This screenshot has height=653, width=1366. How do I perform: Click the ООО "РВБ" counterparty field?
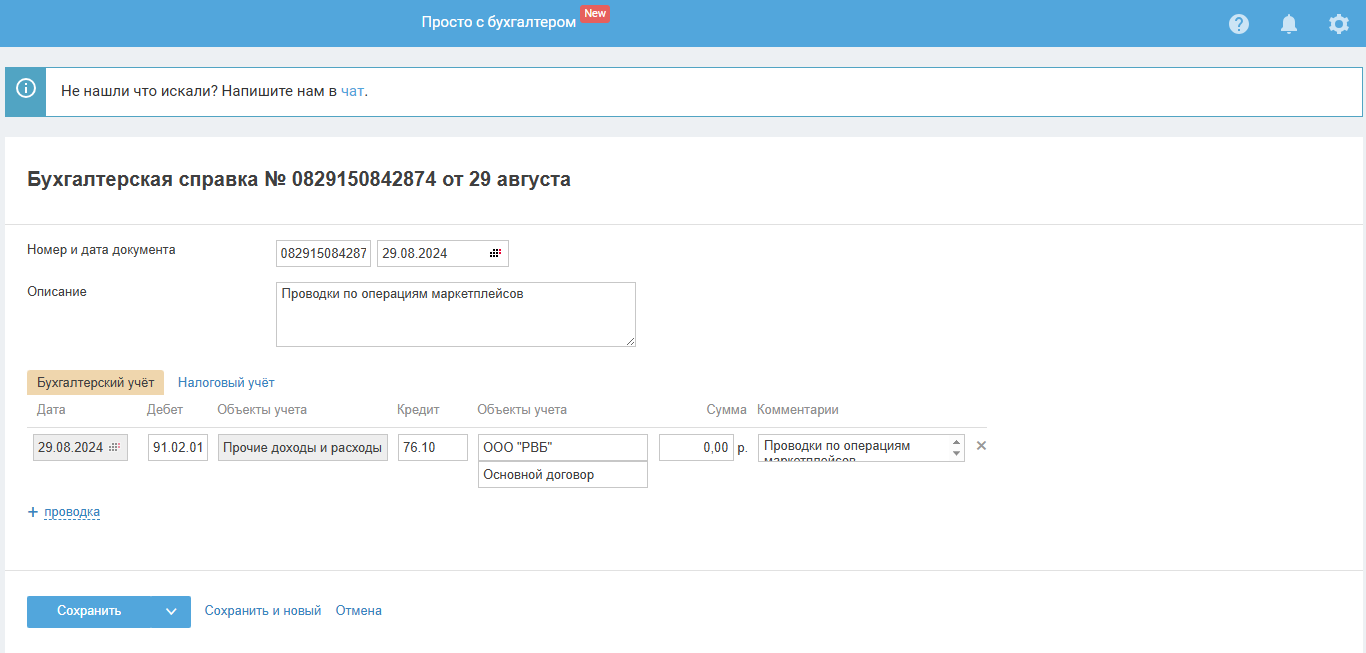point(563,448)
